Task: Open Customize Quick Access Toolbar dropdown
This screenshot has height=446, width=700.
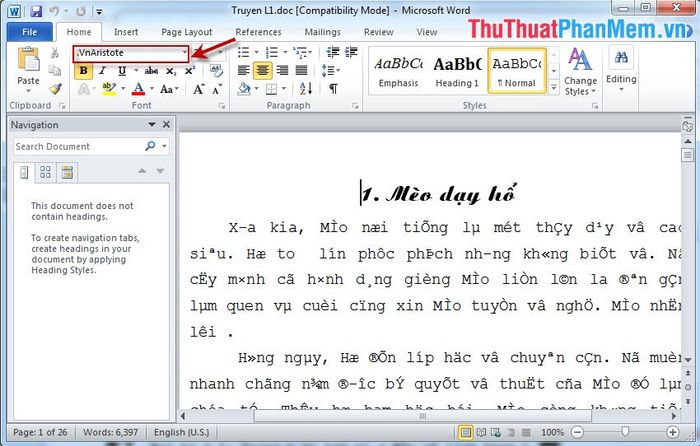Action: pyautogui.click(x=99, y=11)
